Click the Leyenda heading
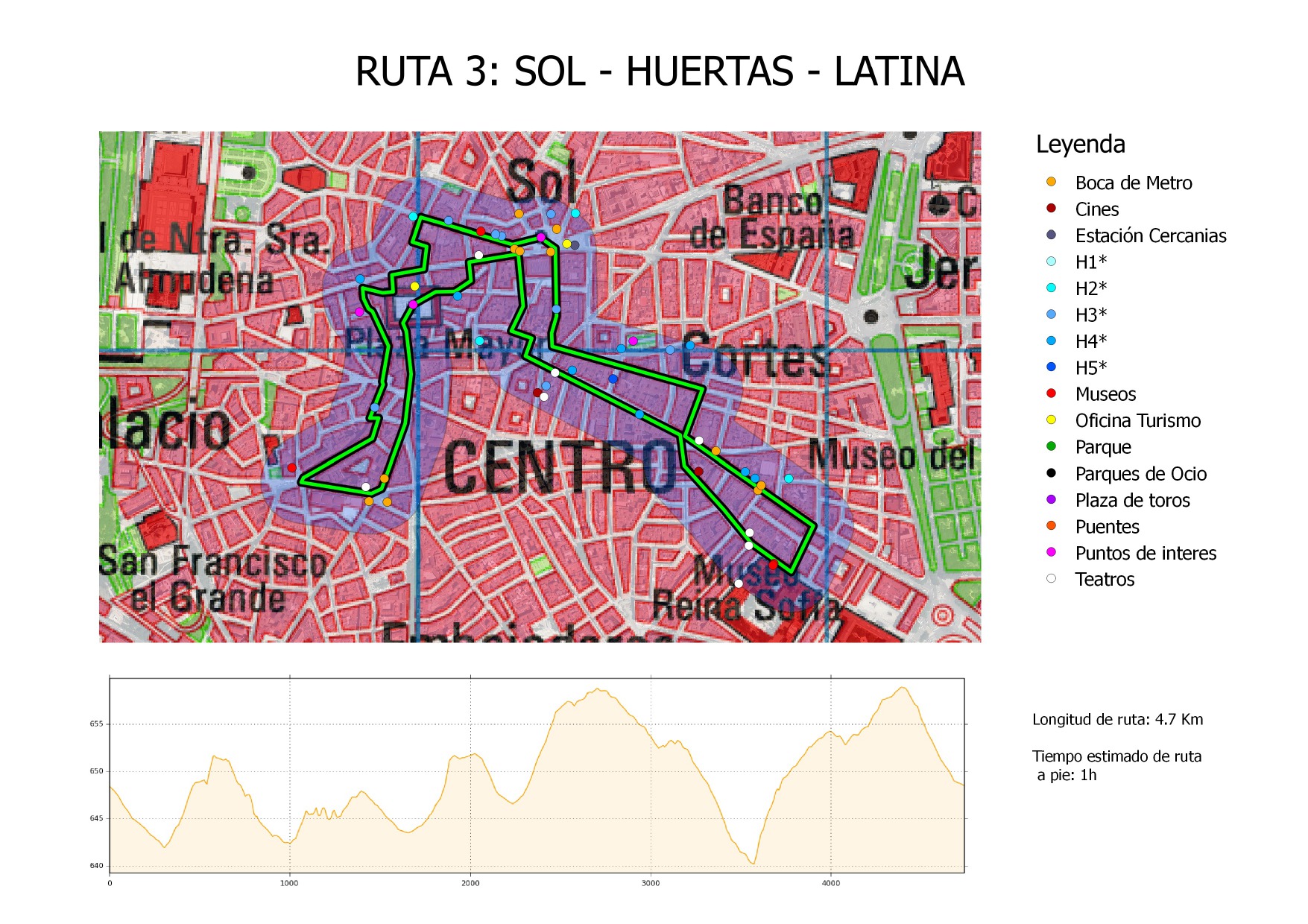 (1080, 144)
